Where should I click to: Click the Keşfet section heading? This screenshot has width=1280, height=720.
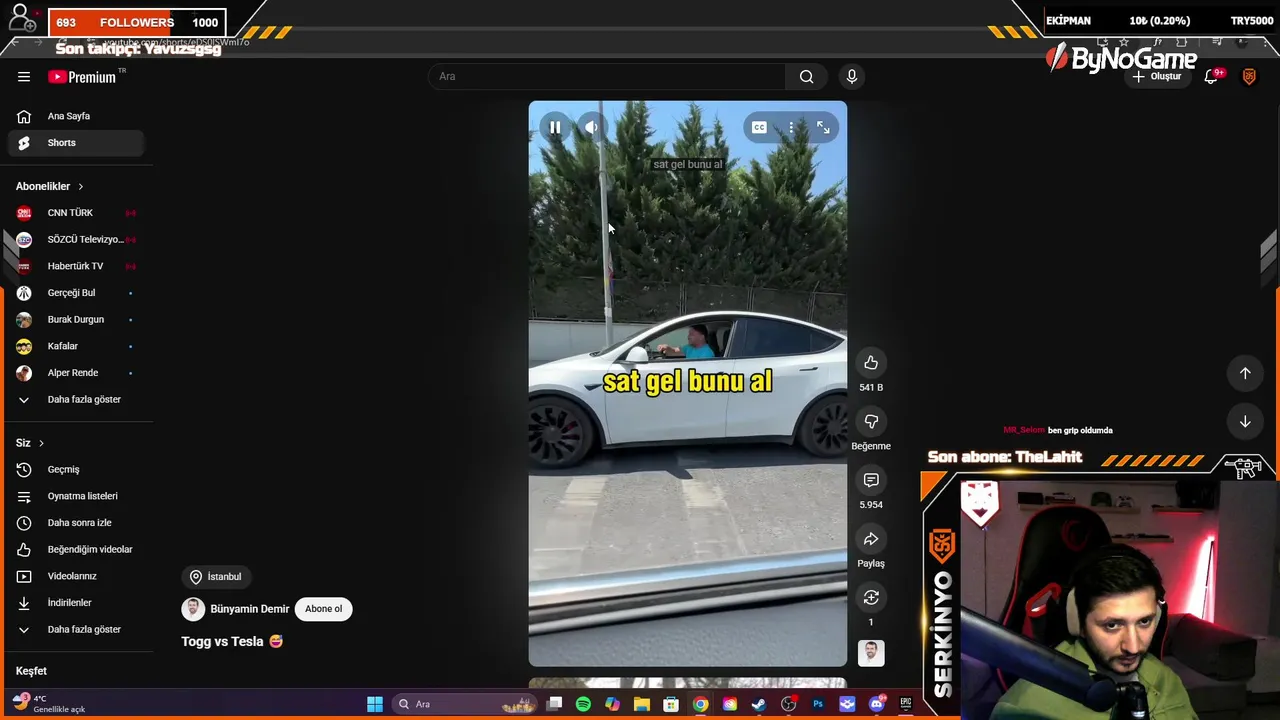point(31,671)
